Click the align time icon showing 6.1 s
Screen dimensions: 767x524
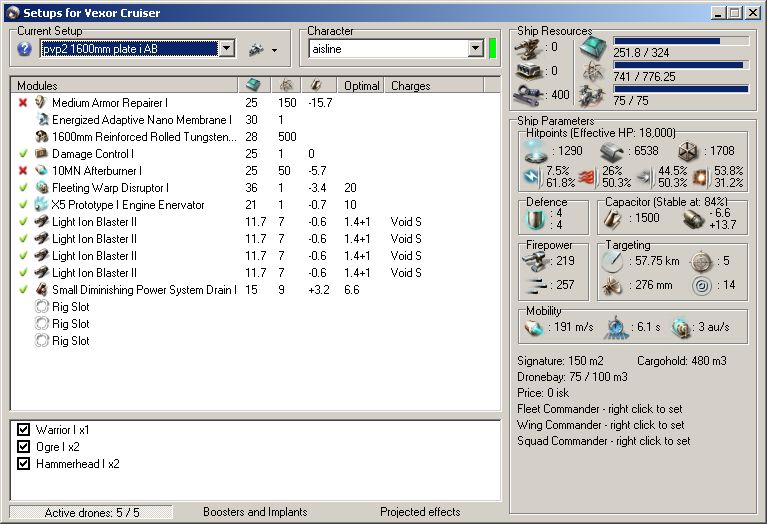[x=615, y=328]
